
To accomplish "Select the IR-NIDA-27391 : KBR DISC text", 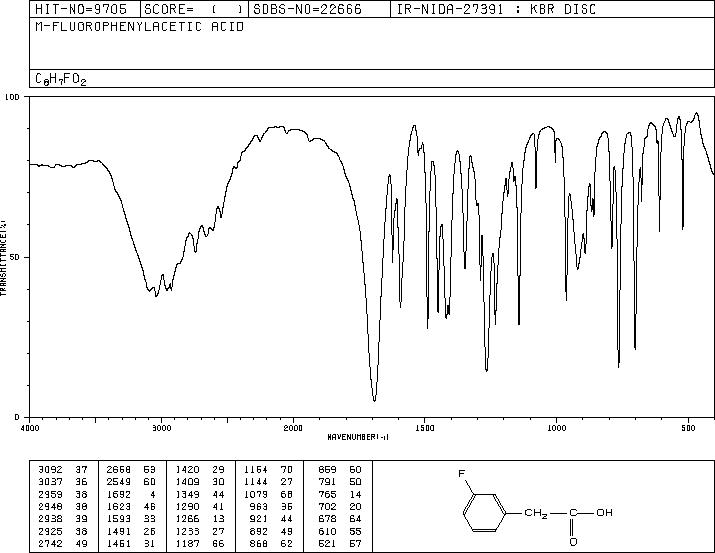I will point(496,9).
